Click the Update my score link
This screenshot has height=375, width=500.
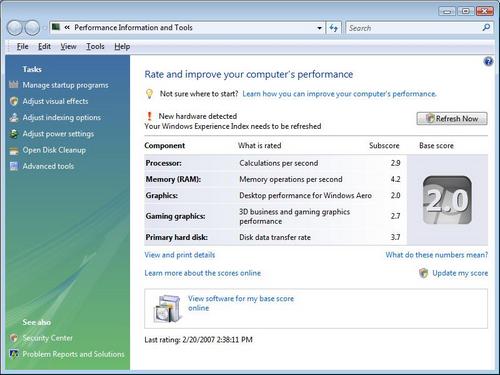(460, 273)
